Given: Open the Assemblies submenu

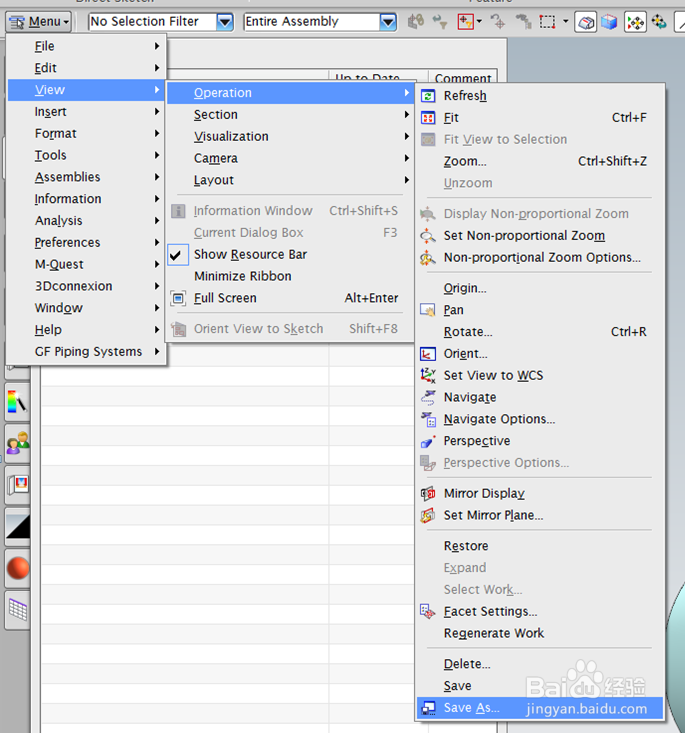Looking at the screenshot, I should coord(87,177).
